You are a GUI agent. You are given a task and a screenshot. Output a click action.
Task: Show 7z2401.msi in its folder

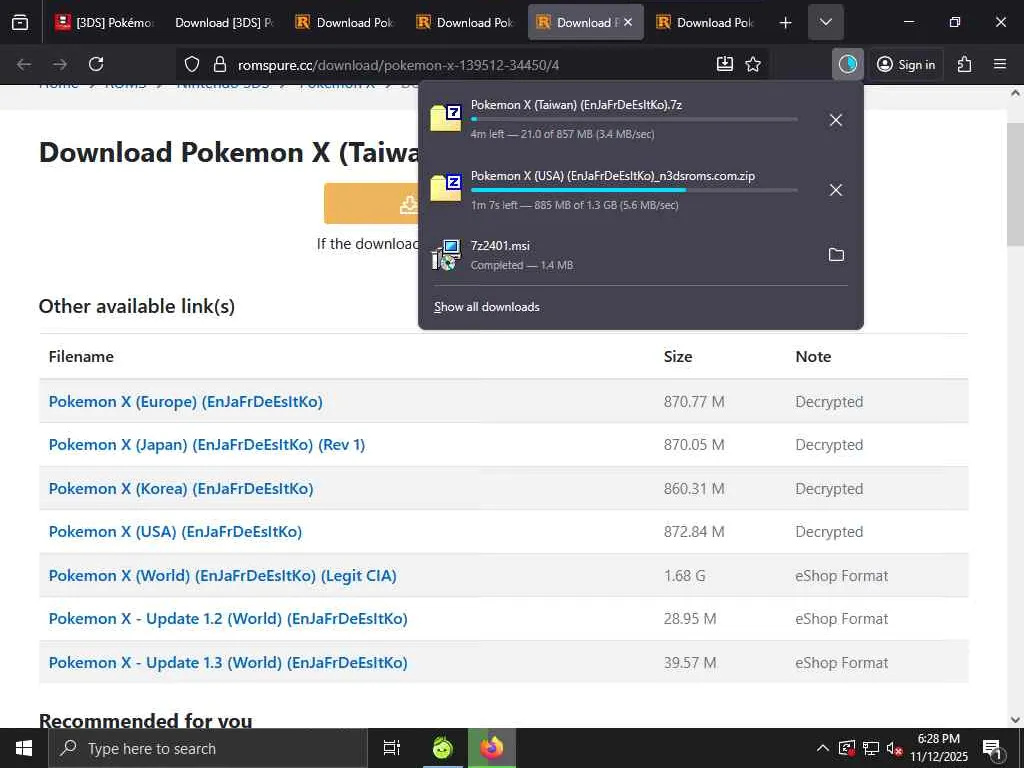point(836,255)
